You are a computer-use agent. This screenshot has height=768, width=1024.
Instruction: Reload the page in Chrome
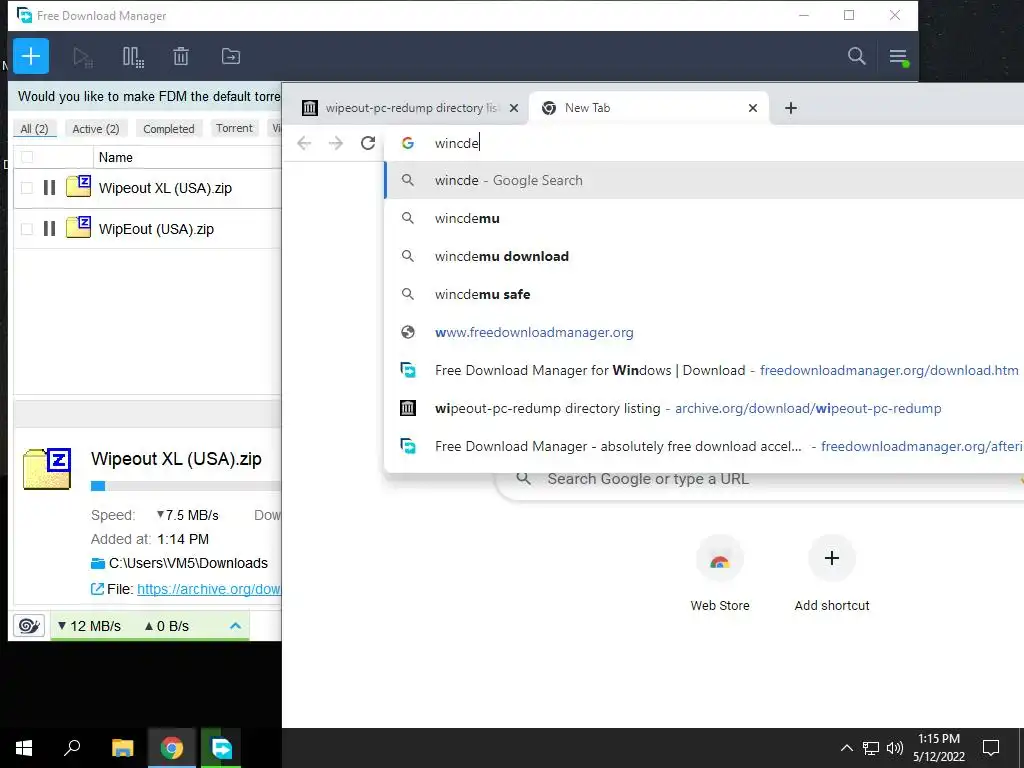[x=368, y=143]
